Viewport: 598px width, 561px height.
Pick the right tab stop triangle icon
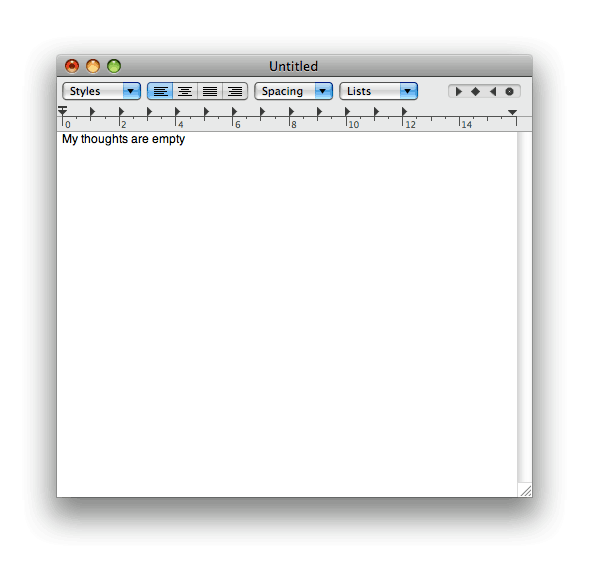[x=493, y=92]
